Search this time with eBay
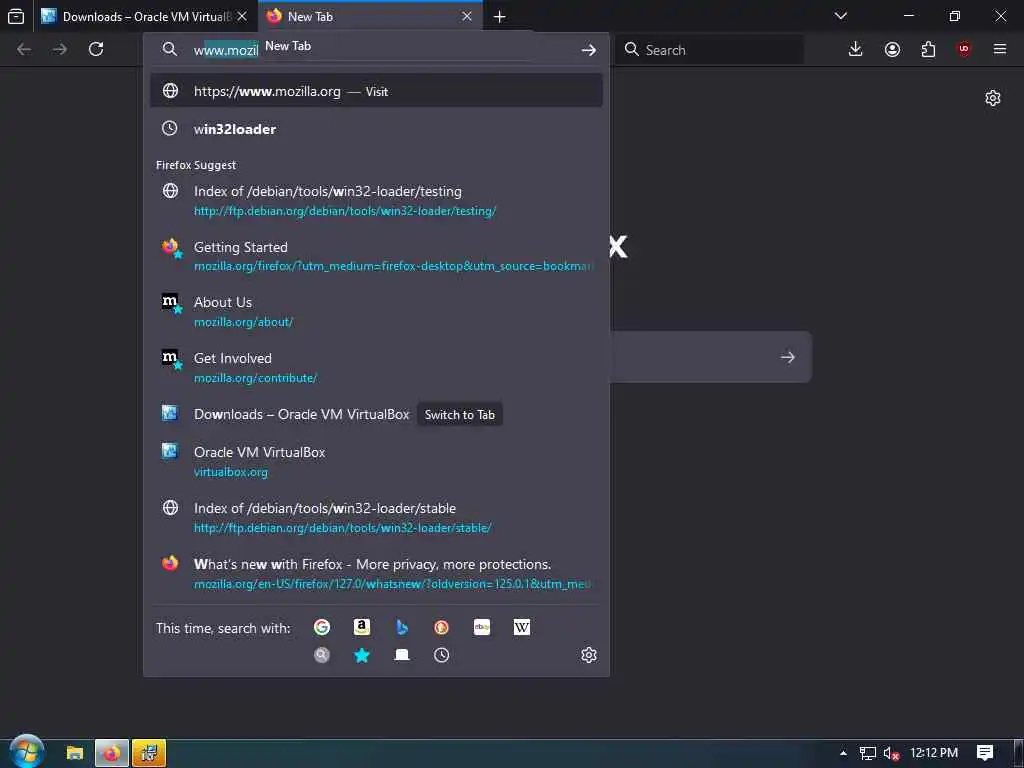 coord(482,628)
